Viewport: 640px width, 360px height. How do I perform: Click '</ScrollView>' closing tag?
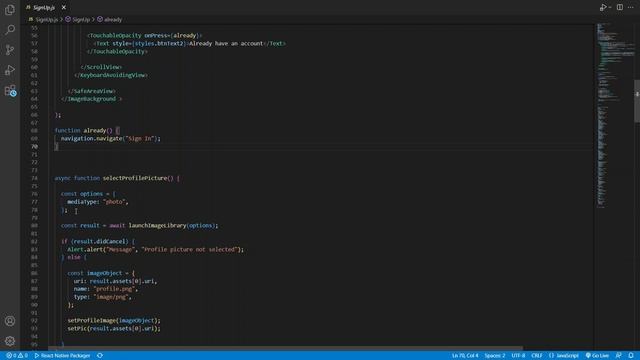point(101,67)
